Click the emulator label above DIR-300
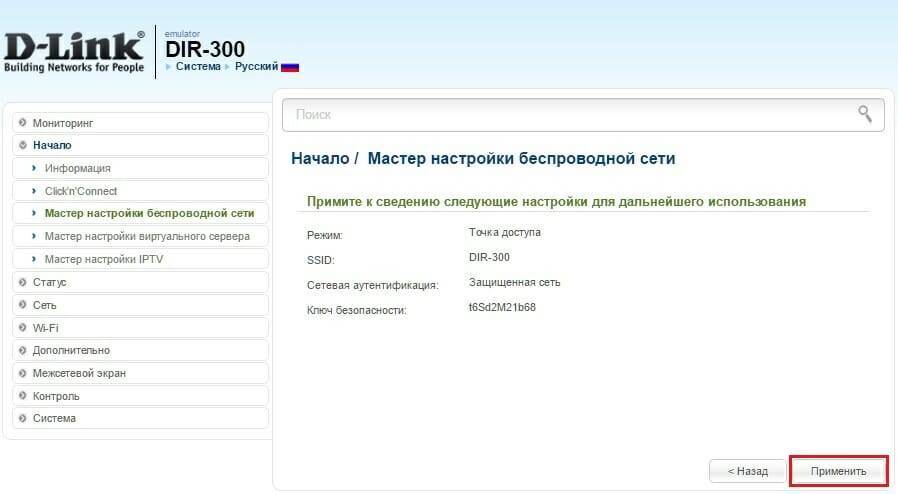The height and width of the screenshot is (494, 898). point(182,34)
